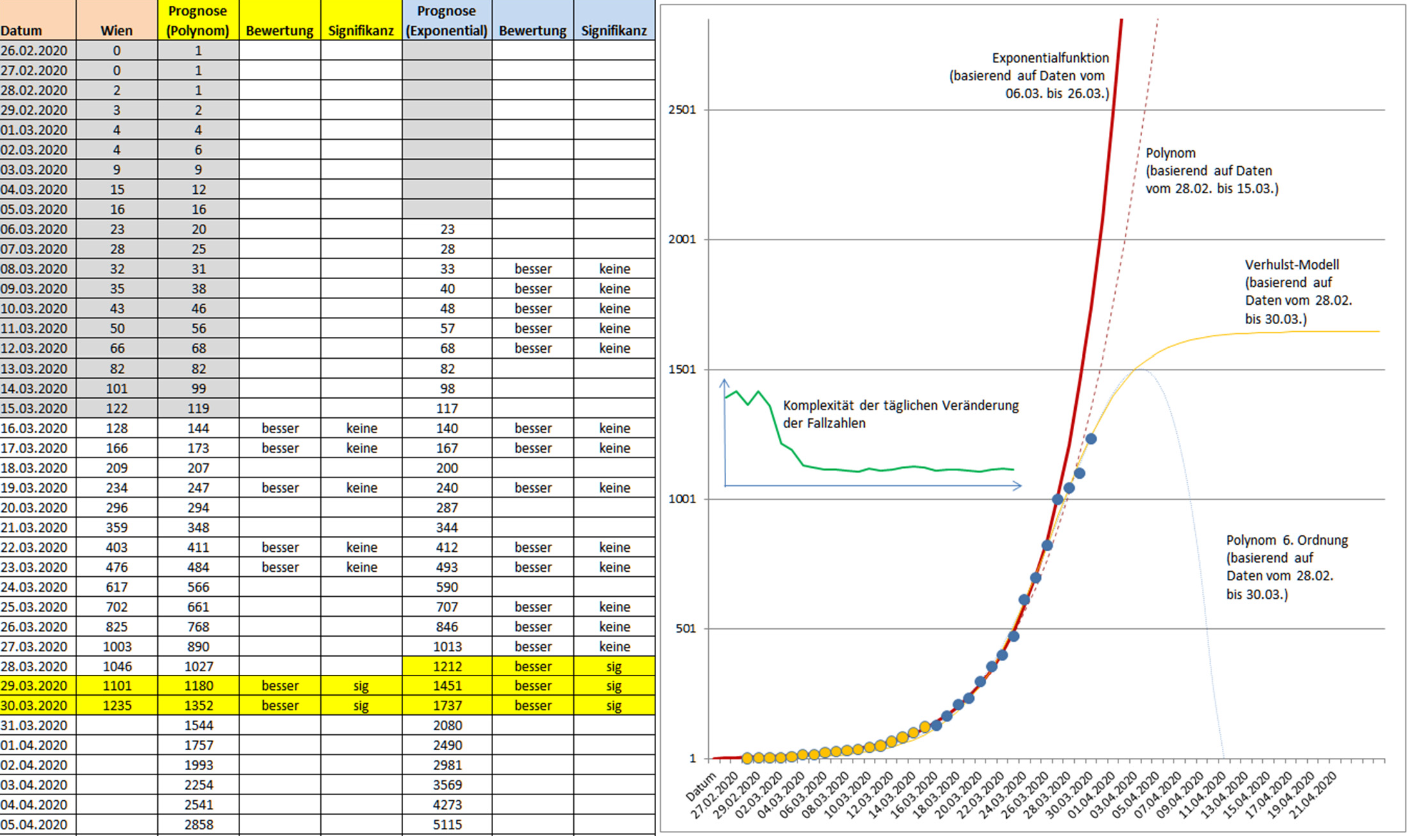Select the 'Wien' column header
The width and height of the screenshot is (1408, 840).
tap(117, 21)
